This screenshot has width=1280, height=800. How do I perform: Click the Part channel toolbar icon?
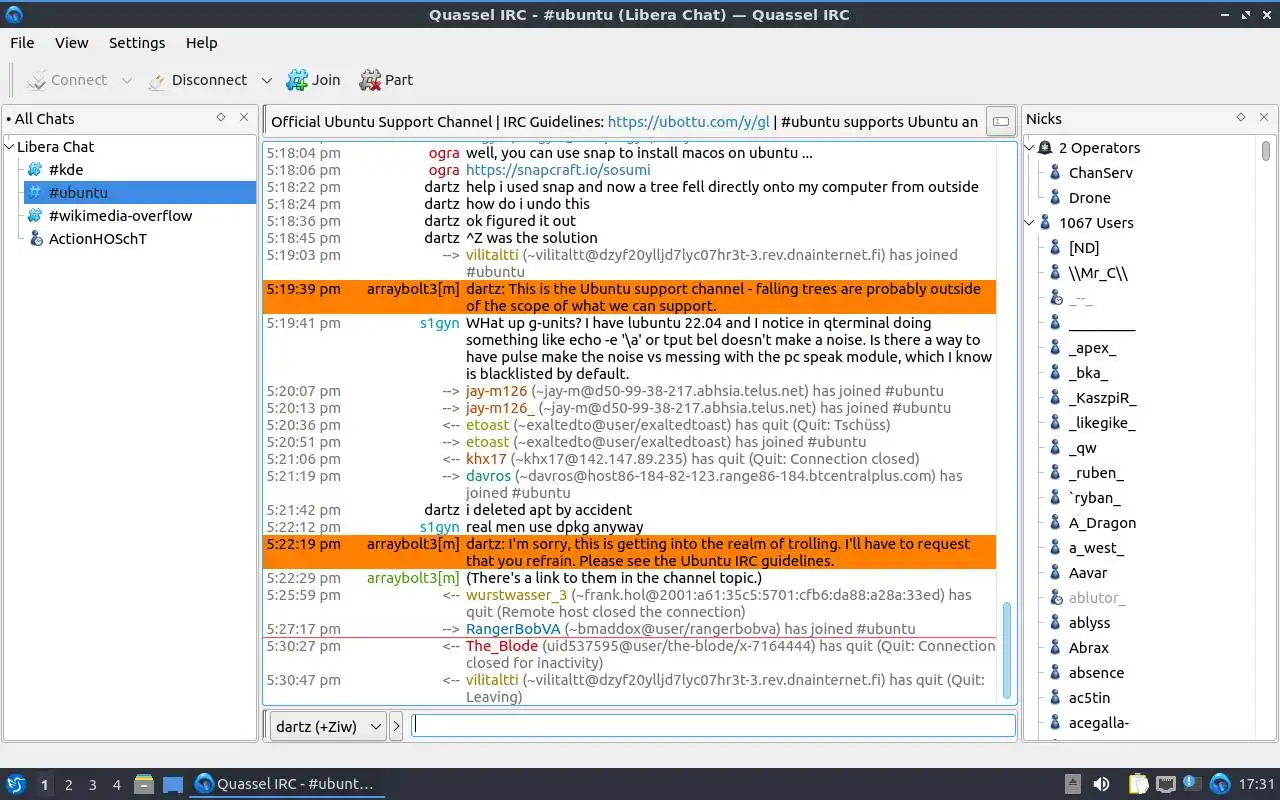(x=386, y=80)
